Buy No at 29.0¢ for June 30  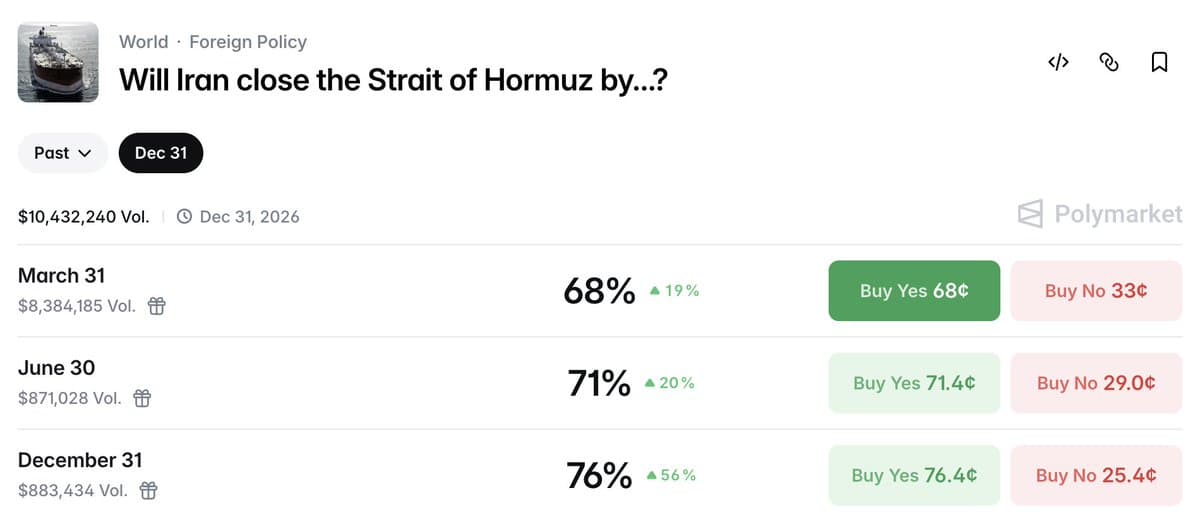(1096, 383)
